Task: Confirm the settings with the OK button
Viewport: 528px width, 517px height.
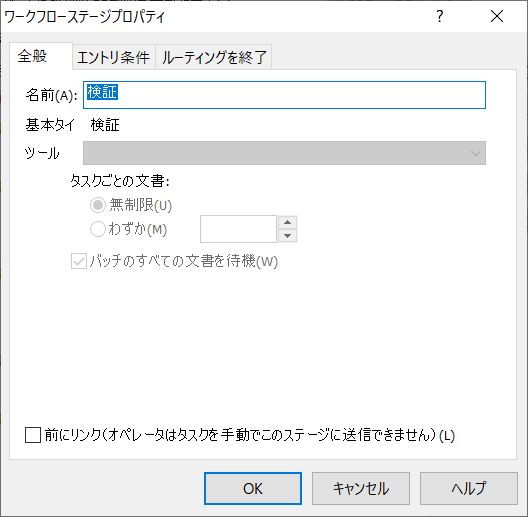Action: (x=253, y=488)
